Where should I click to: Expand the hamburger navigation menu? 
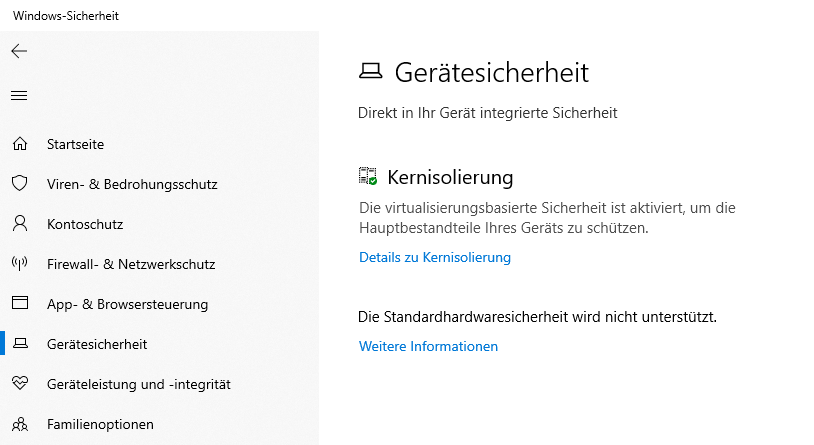pyautogui.click(x=19, y=96)
